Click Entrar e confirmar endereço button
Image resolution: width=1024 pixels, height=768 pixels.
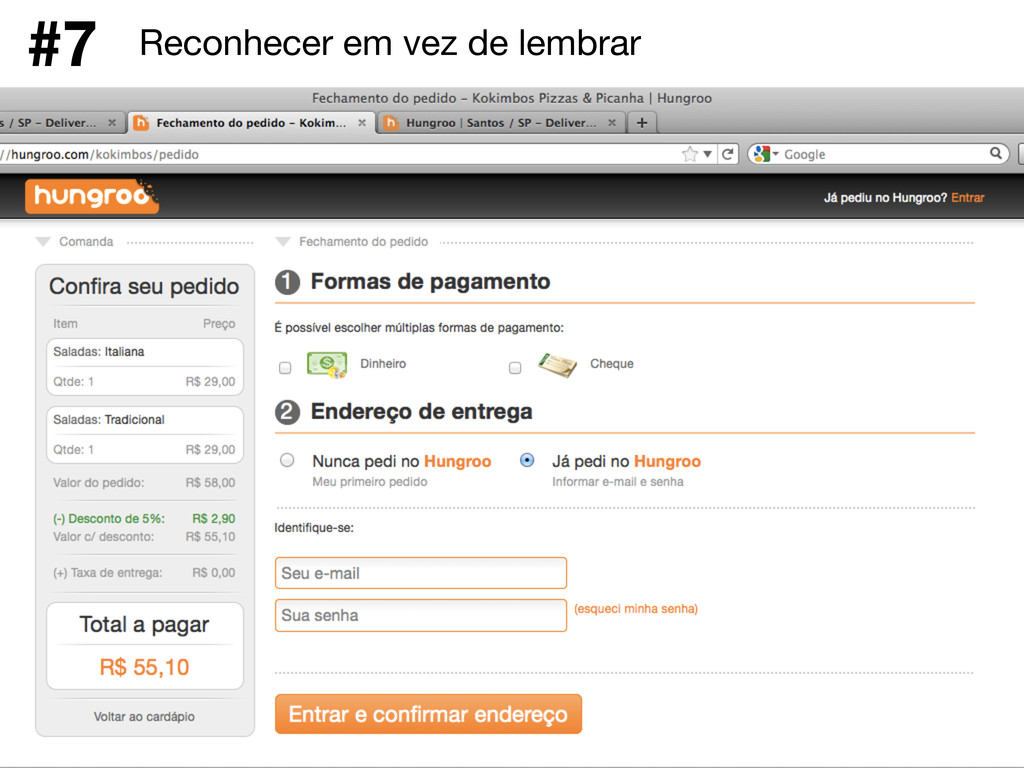click(x=428, y=714)
